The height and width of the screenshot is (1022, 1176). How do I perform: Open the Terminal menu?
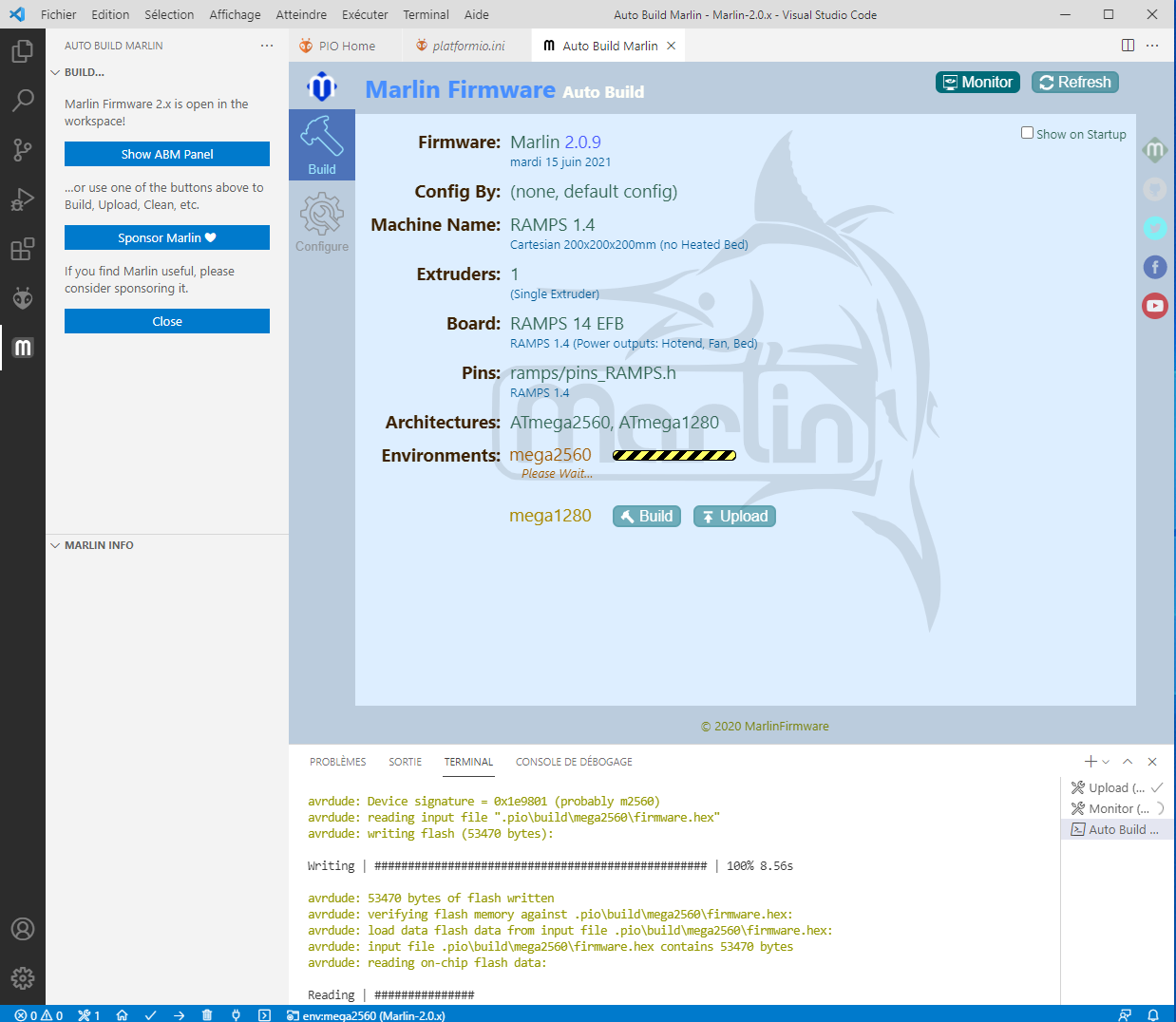[426, 14]
